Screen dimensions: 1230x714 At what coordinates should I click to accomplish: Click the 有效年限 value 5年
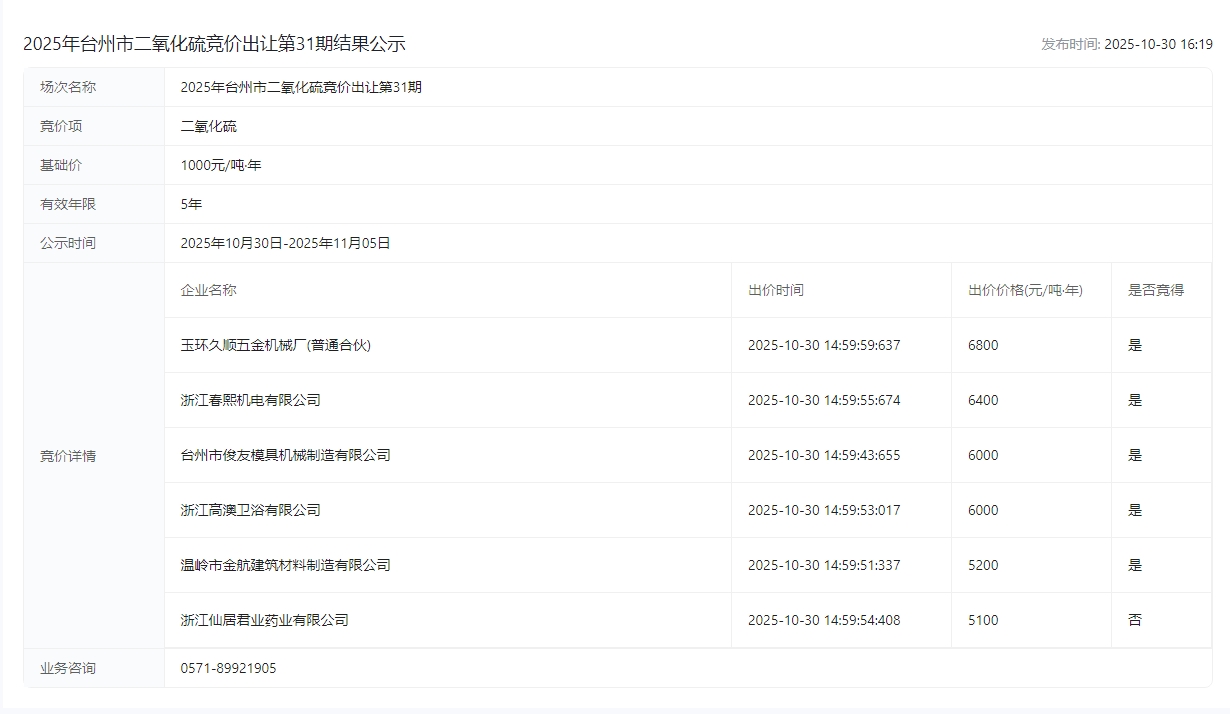pyautogui.click(x=191, y=204)
